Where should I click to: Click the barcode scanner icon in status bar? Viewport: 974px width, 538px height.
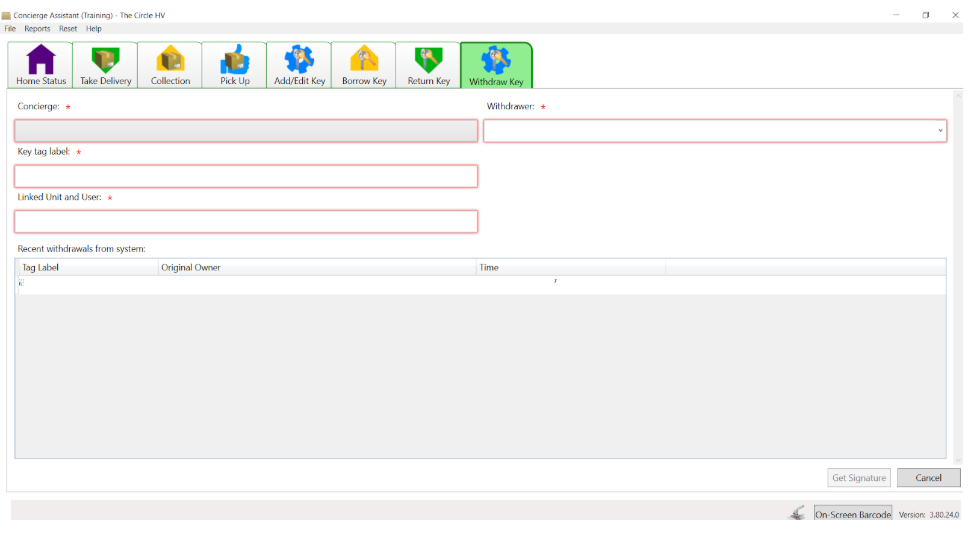(x=798, y=513)
